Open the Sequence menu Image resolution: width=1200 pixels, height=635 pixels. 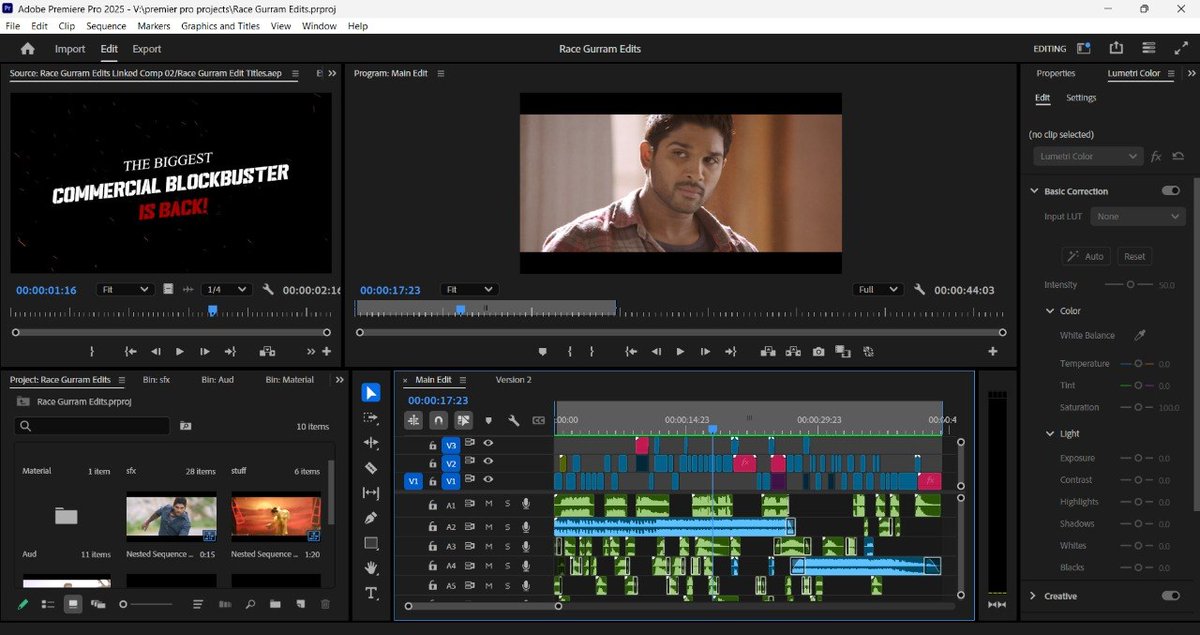[x=106, y=26]
